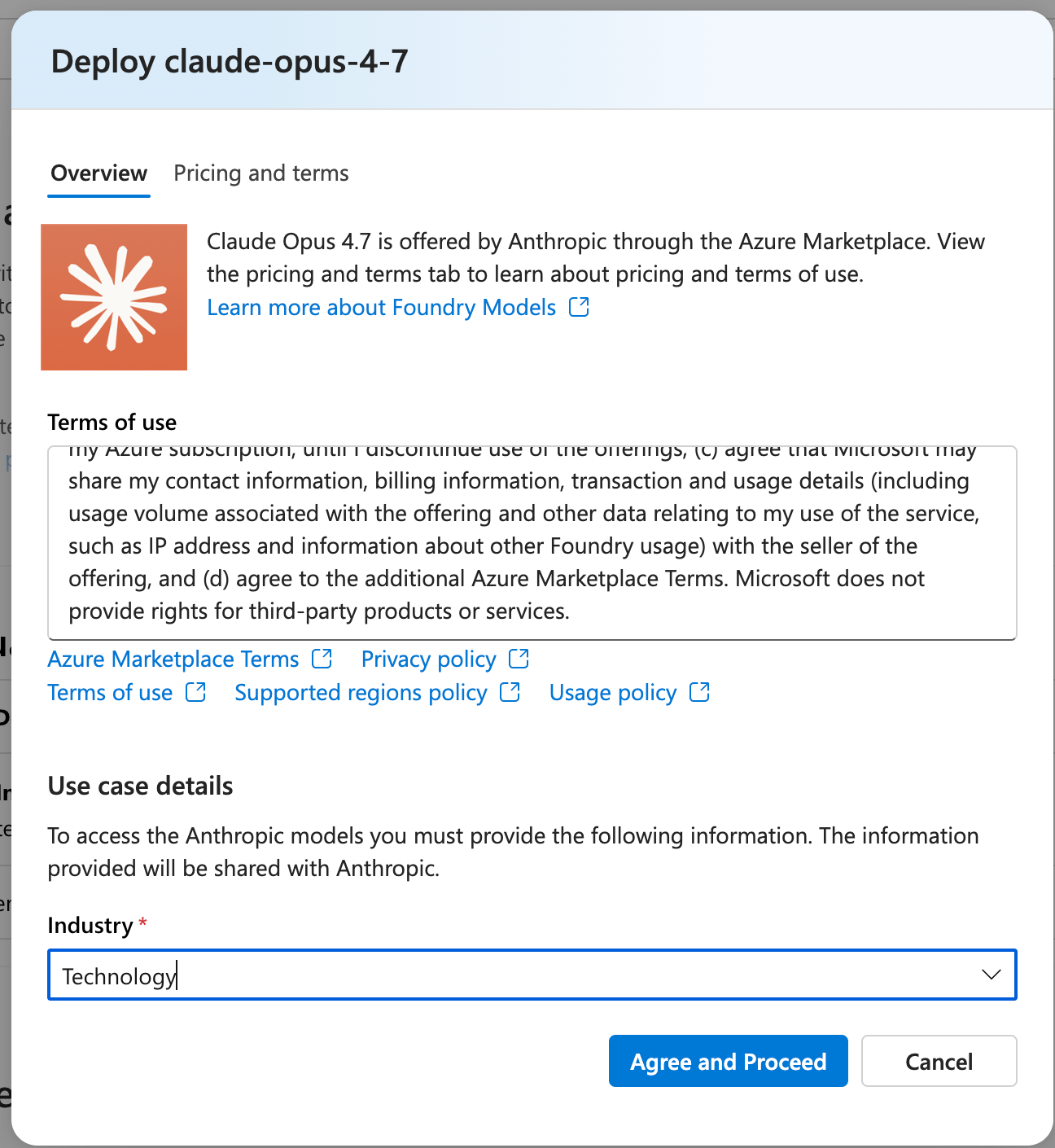Open the Pricing and terms tab
The image size is (1055, 1148).
tap(261, 173)
